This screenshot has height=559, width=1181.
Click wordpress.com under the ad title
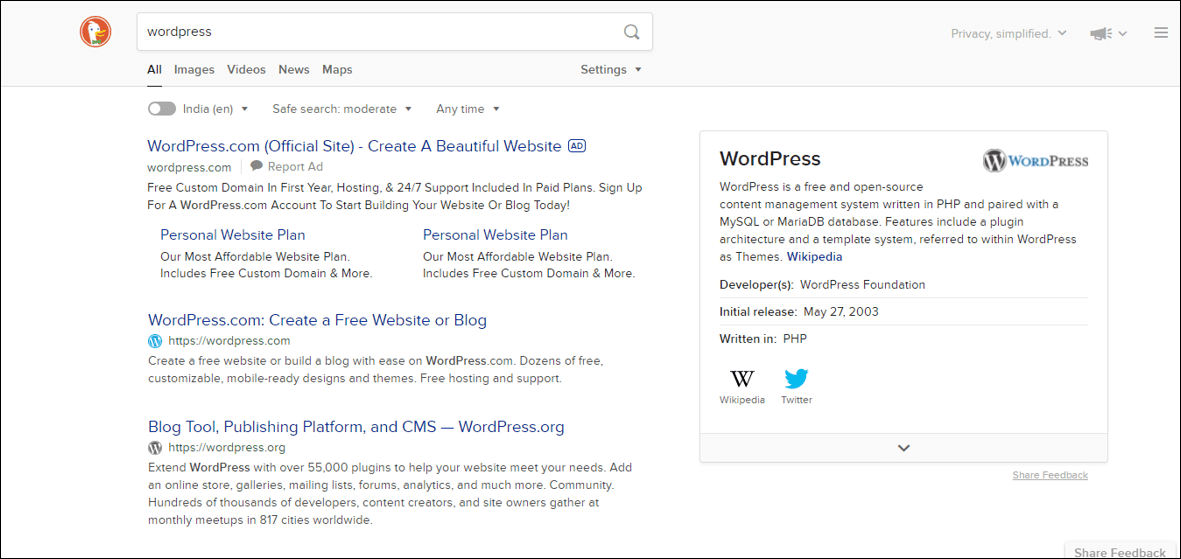[189, 166]
